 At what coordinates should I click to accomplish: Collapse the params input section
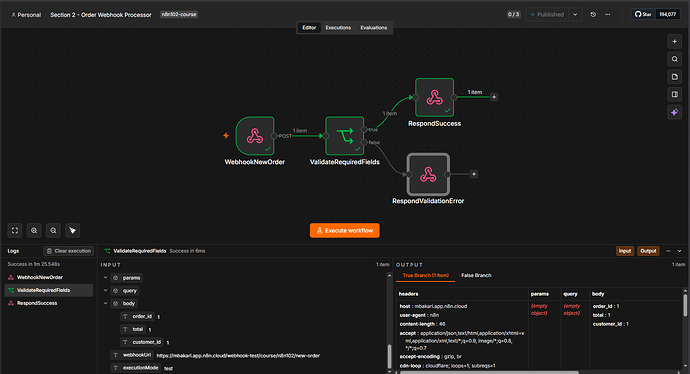coord(106,278)
